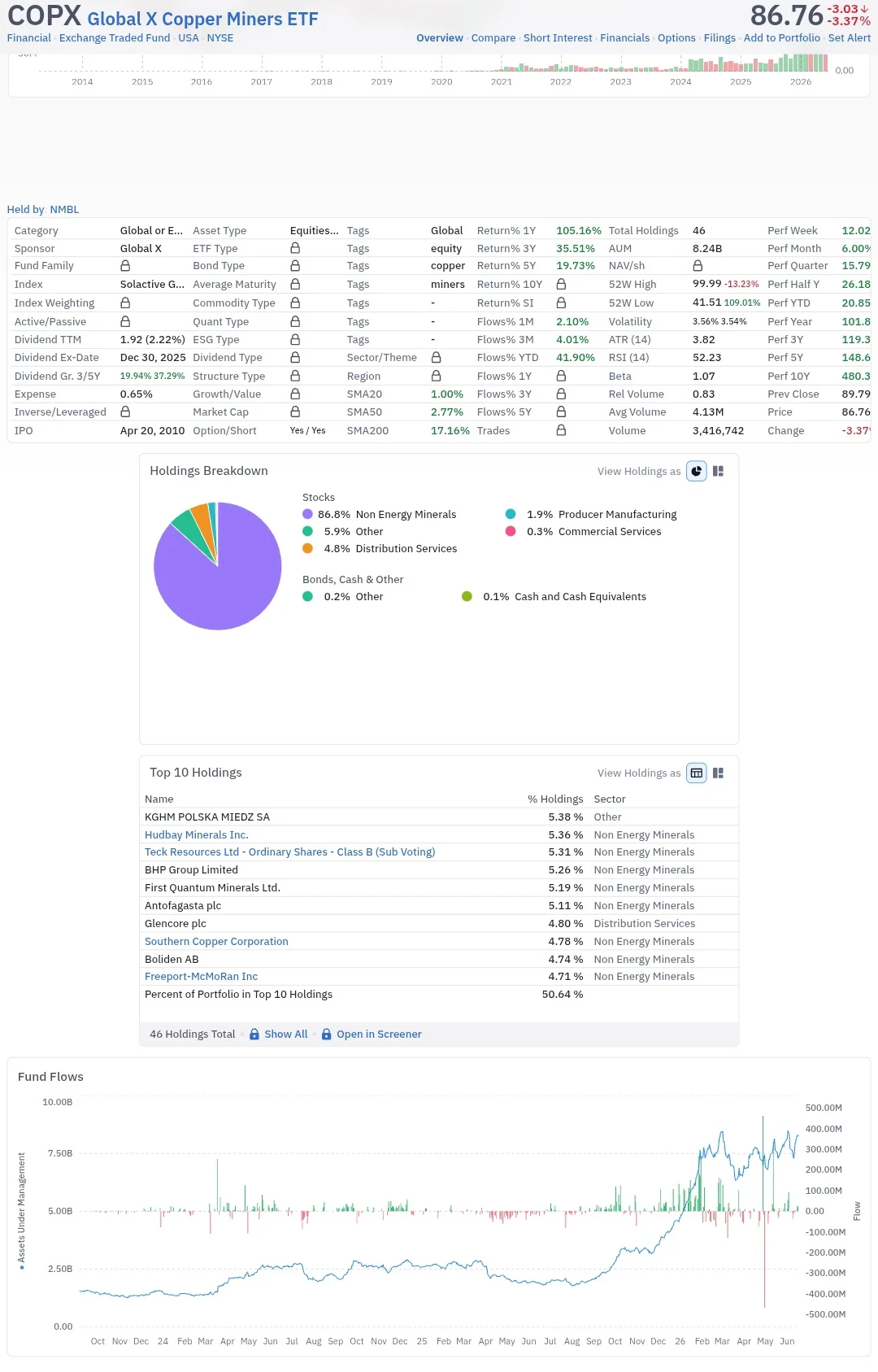The image size is (878, 1372).
Task: Click the COPX ticker symbol
Action: [x=45, y=16]
